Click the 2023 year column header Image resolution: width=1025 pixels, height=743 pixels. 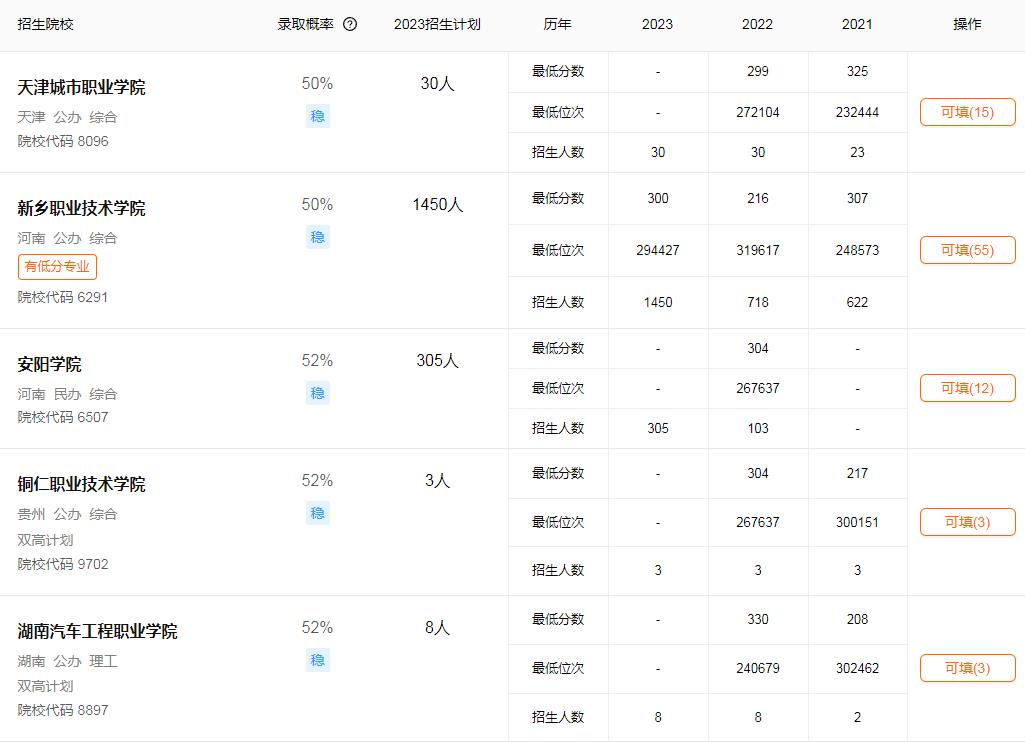(658, 24)
